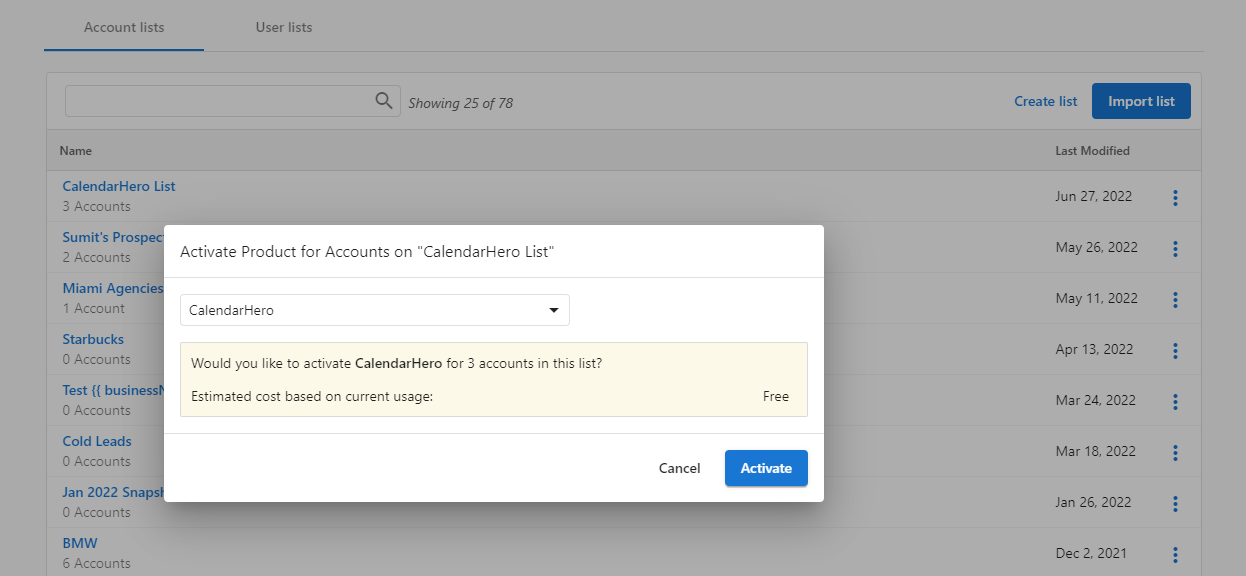Image resolution: width=1246 pixels, height=576 pixels.
Task: Confirm with the Activate button
Action: point(766,468)
